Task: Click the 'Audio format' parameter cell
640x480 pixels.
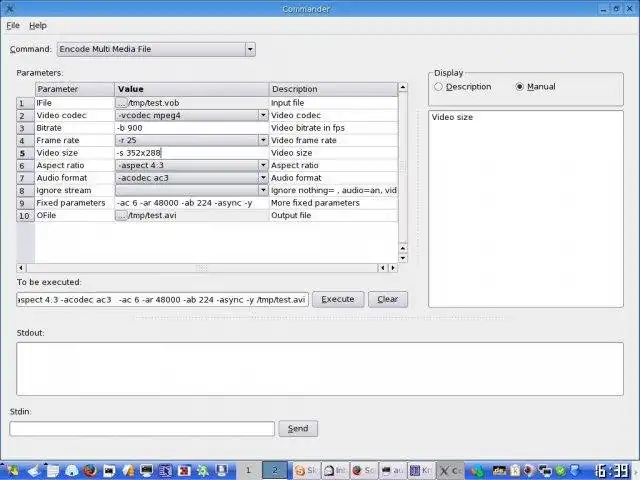Action: coord(75,178)
